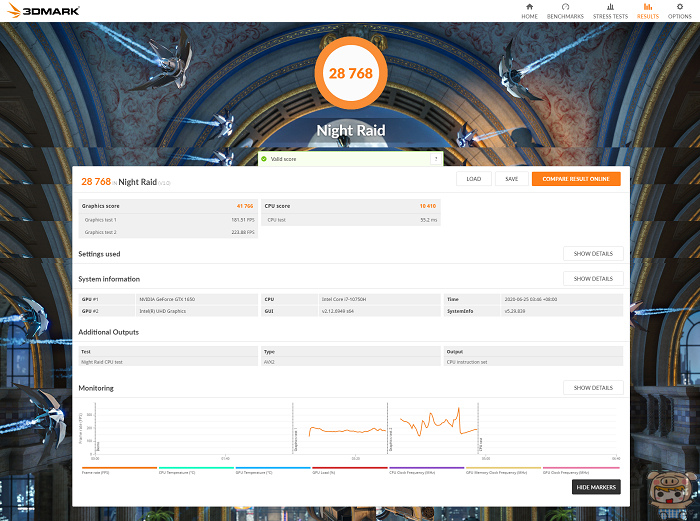Viewport: 700px width, 521px height.
Task: Click NVIDIA GeForce GTX 1650 value
Action: (x=167, y=299)
